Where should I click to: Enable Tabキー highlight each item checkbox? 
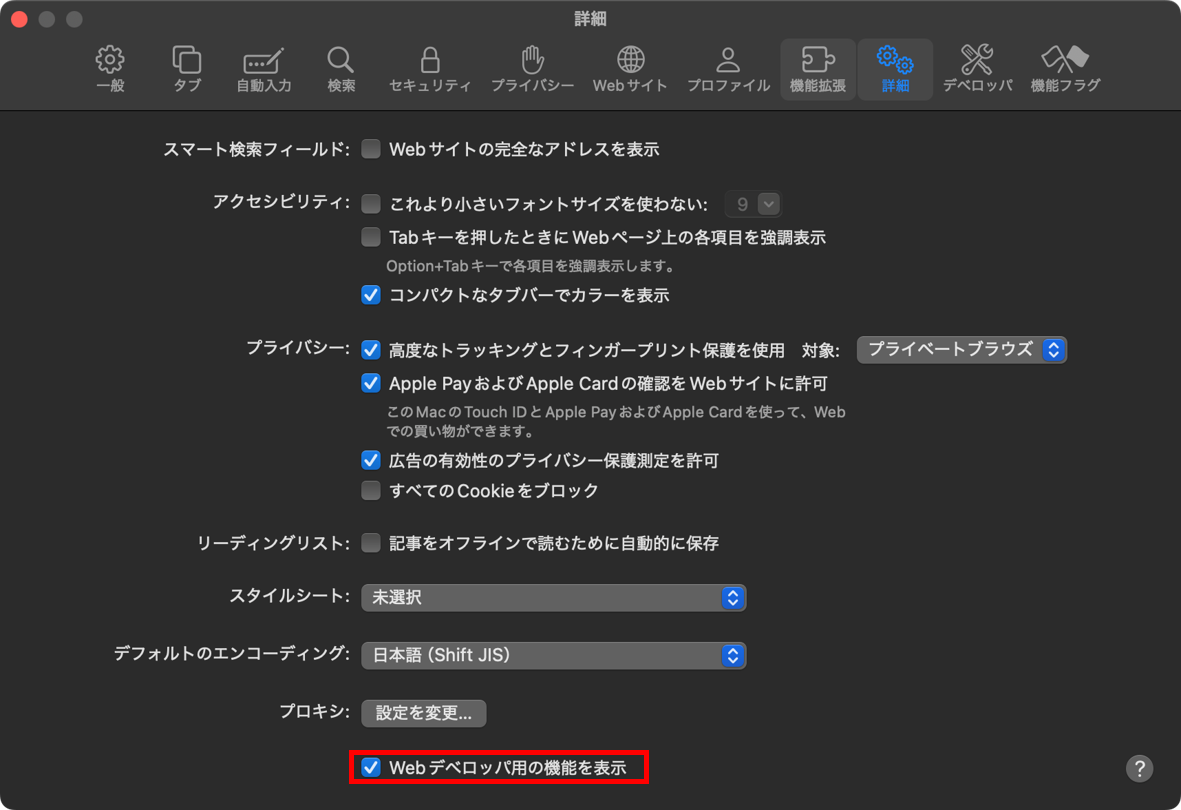coord(371,237)
